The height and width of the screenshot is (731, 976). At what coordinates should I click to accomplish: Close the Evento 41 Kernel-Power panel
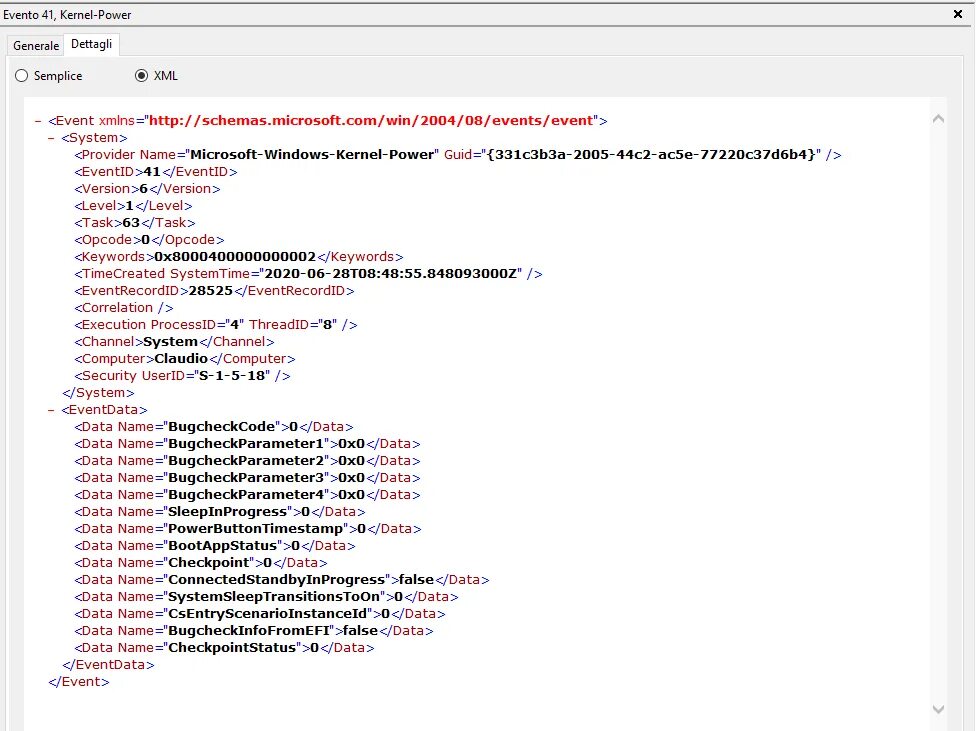pyautogui.click(x=958, y=14)
